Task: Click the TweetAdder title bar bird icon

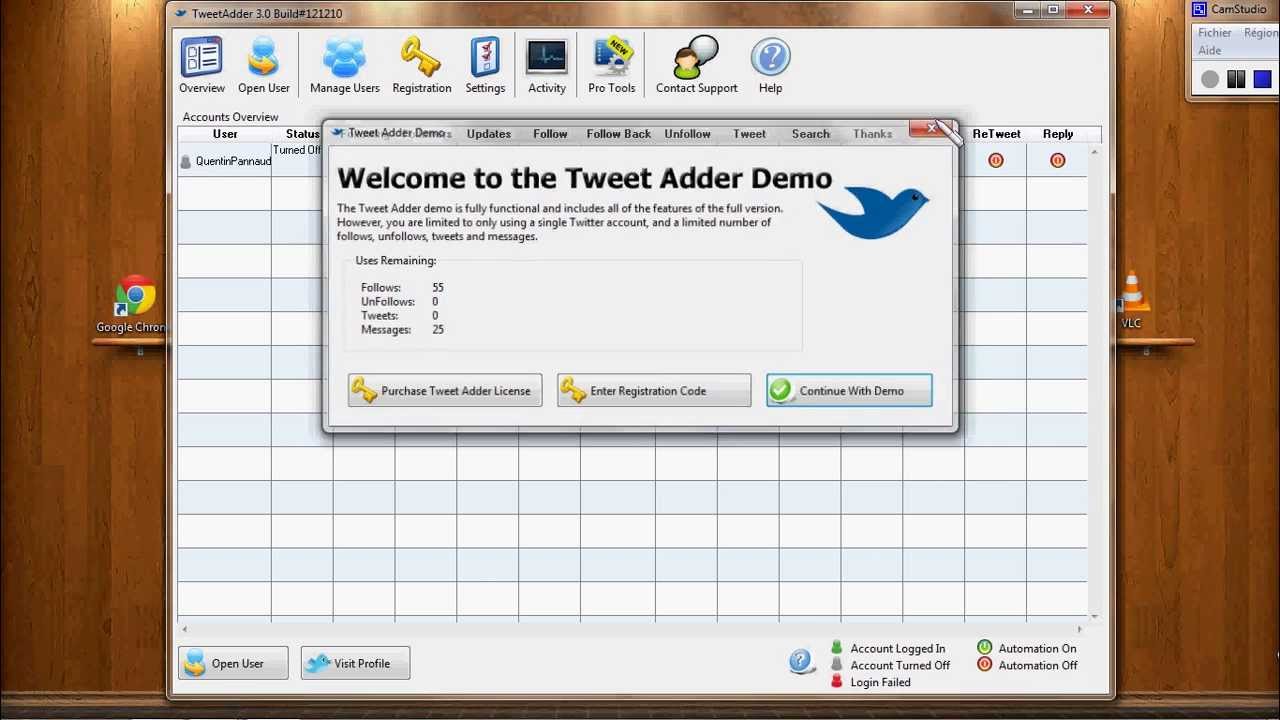Action: [181, 13]
